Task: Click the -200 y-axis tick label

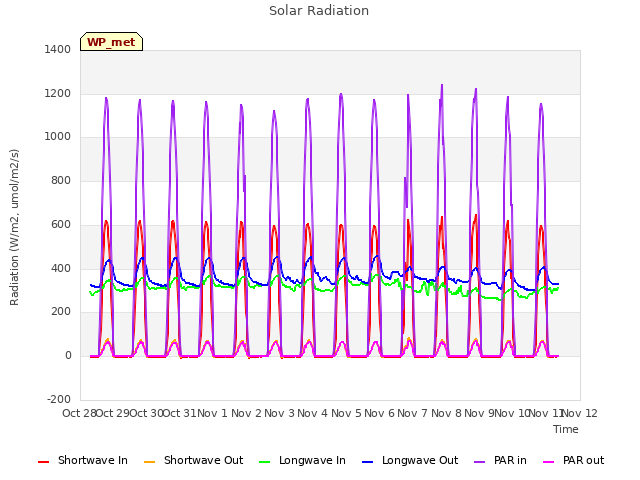Action: point(59,399)
